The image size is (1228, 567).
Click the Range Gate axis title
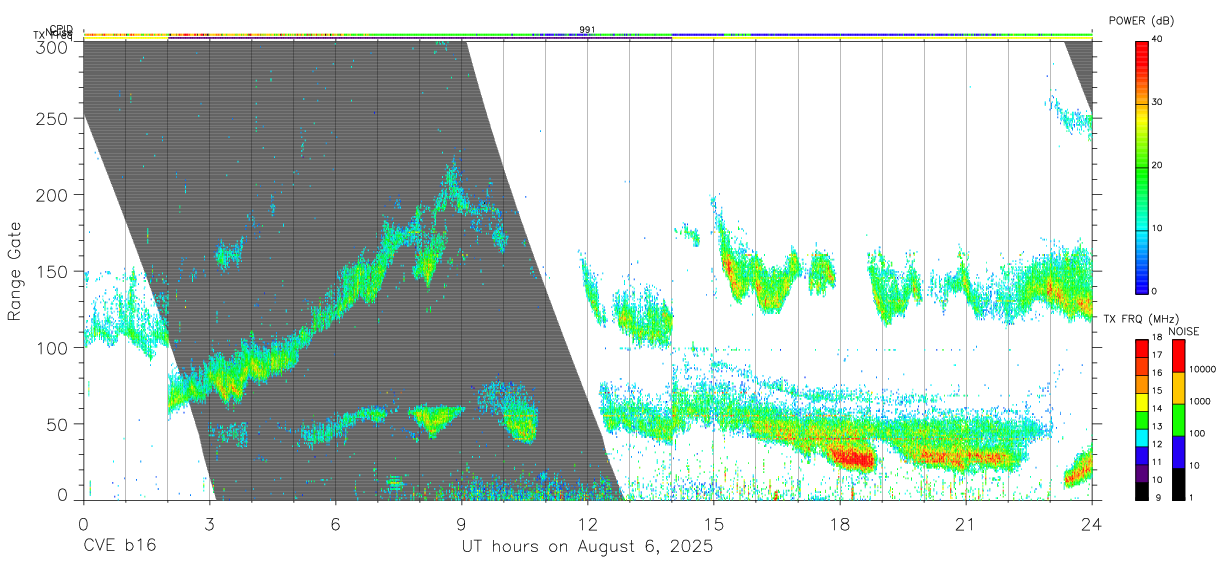pyautogui.click(x=15, y=272)
